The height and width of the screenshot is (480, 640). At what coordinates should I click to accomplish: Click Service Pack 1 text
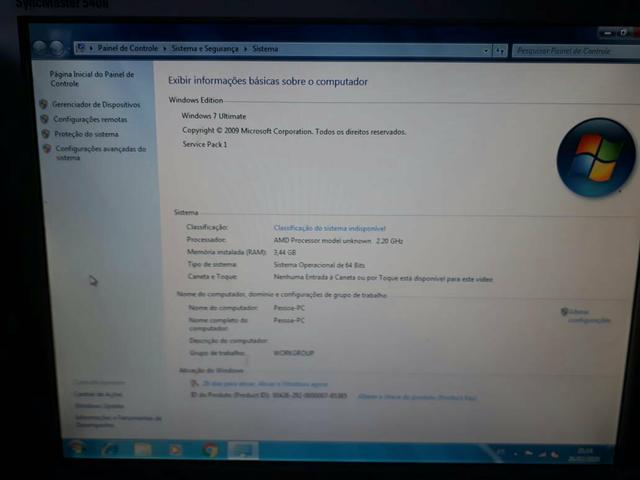(x=204, y=144)
